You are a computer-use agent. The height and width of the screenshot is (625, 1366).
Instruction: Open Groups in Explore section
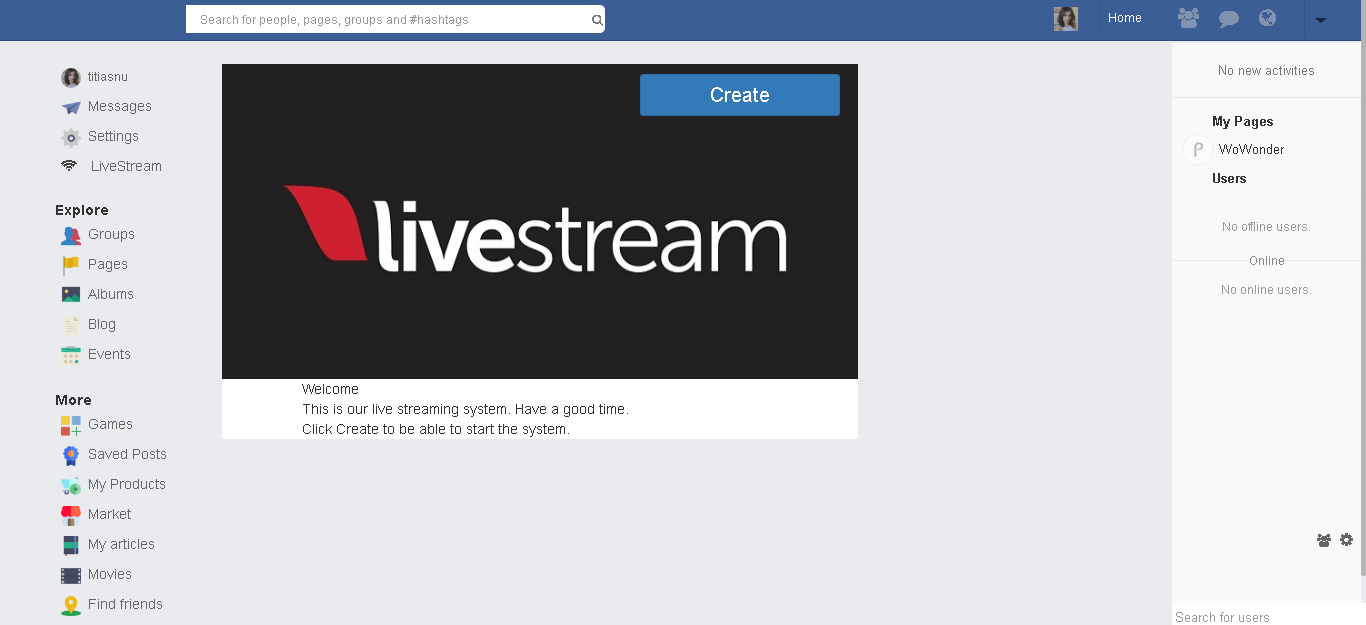pyautogui.click(x=111, y=235)
